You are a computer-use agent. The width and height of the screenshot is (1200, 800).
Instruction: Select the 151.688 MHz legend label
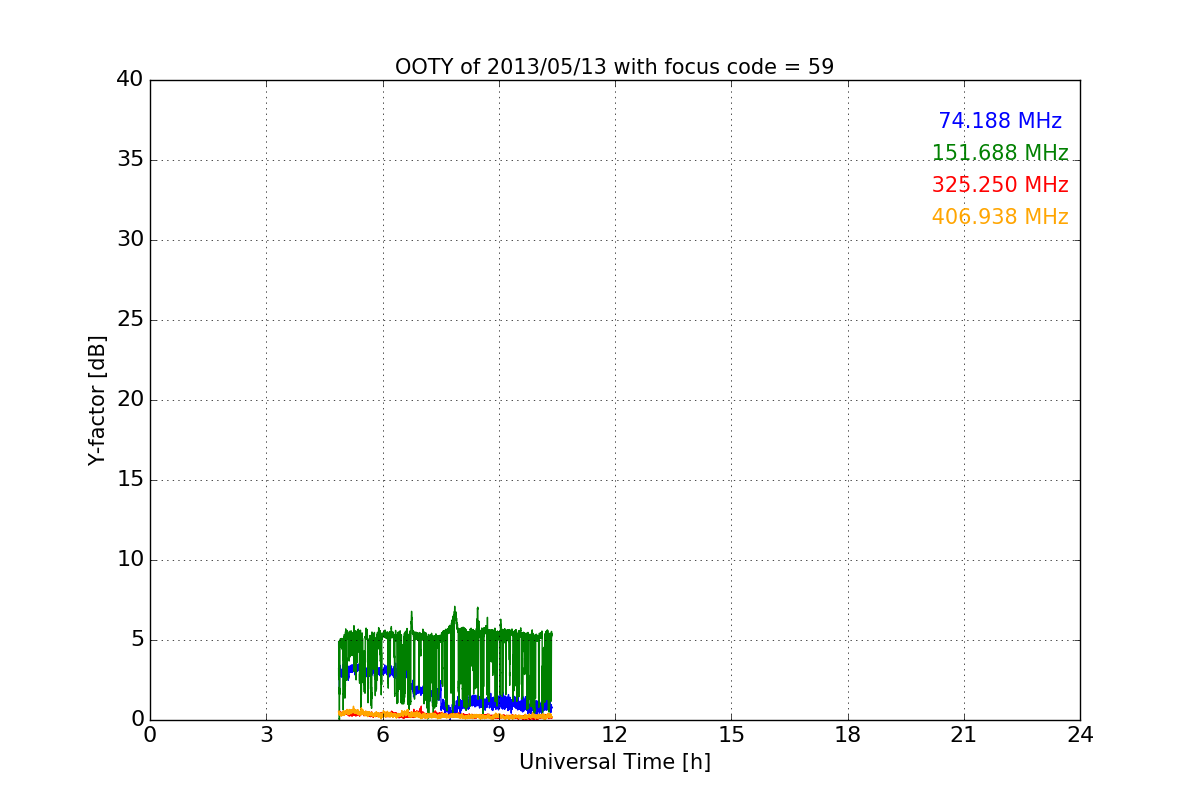click(1000, 153)
